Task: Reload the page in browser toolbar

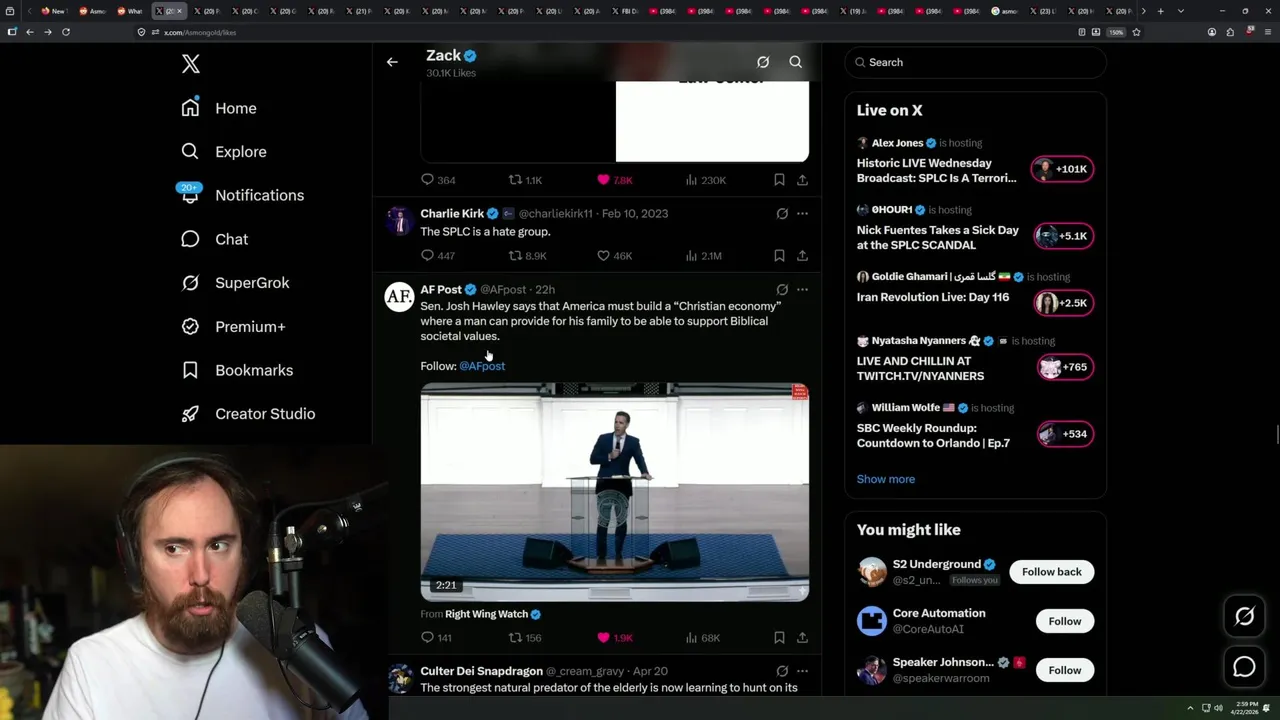Action: pos(66,32)
